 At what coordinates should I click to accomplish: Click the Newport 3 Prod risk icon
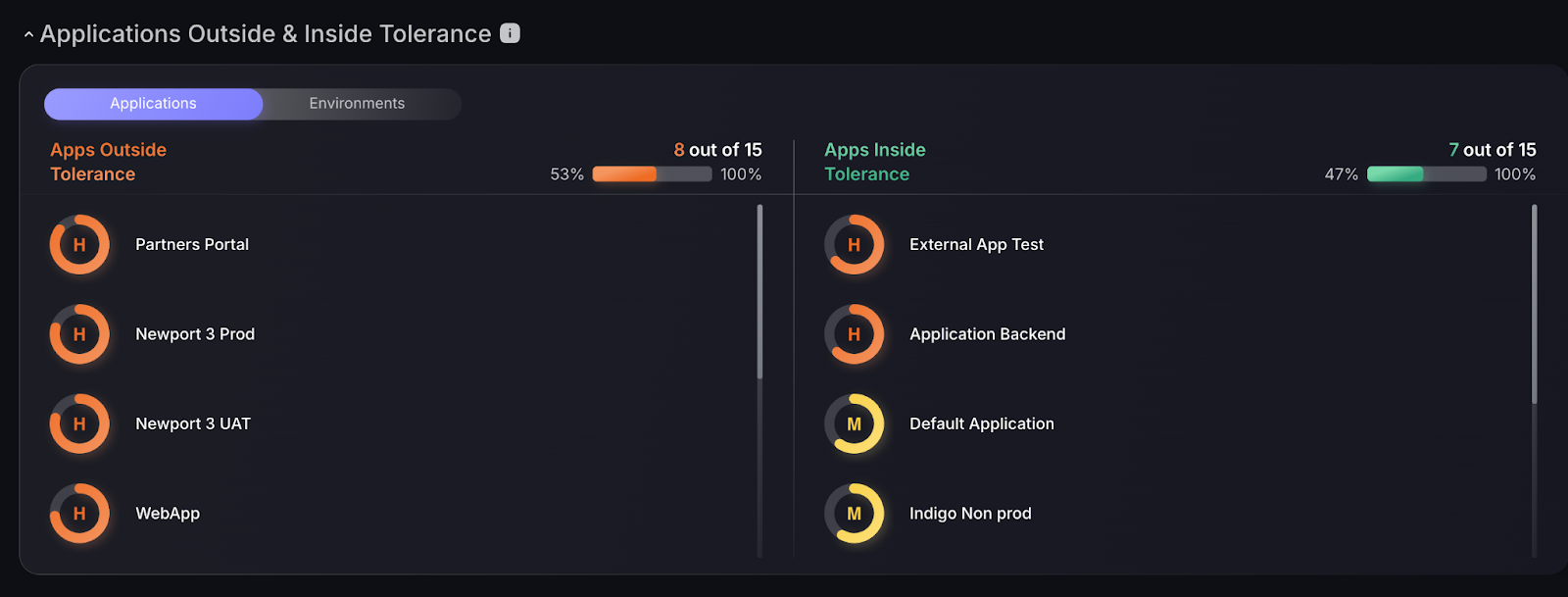click(x=79, y=334)
